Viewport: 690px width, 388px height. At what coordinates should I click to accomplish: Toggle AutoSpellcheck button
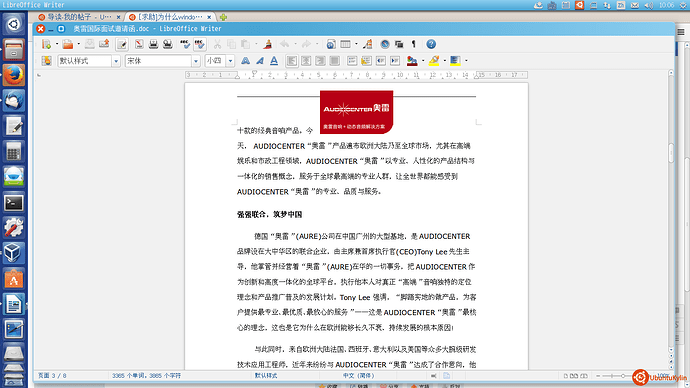199,44
